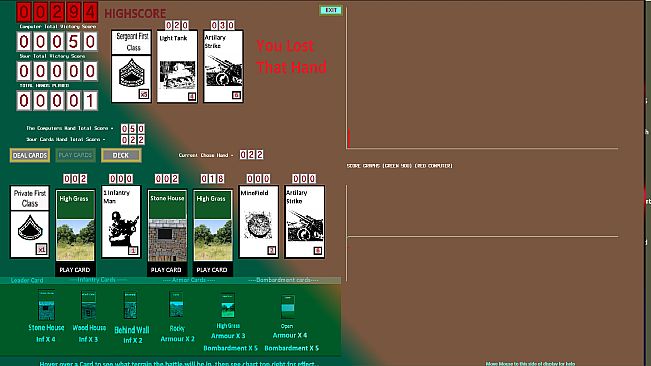Click multiplier badge on Private First Class card
651x366 pixels.
pyautogui.click(x=41, y=249)
